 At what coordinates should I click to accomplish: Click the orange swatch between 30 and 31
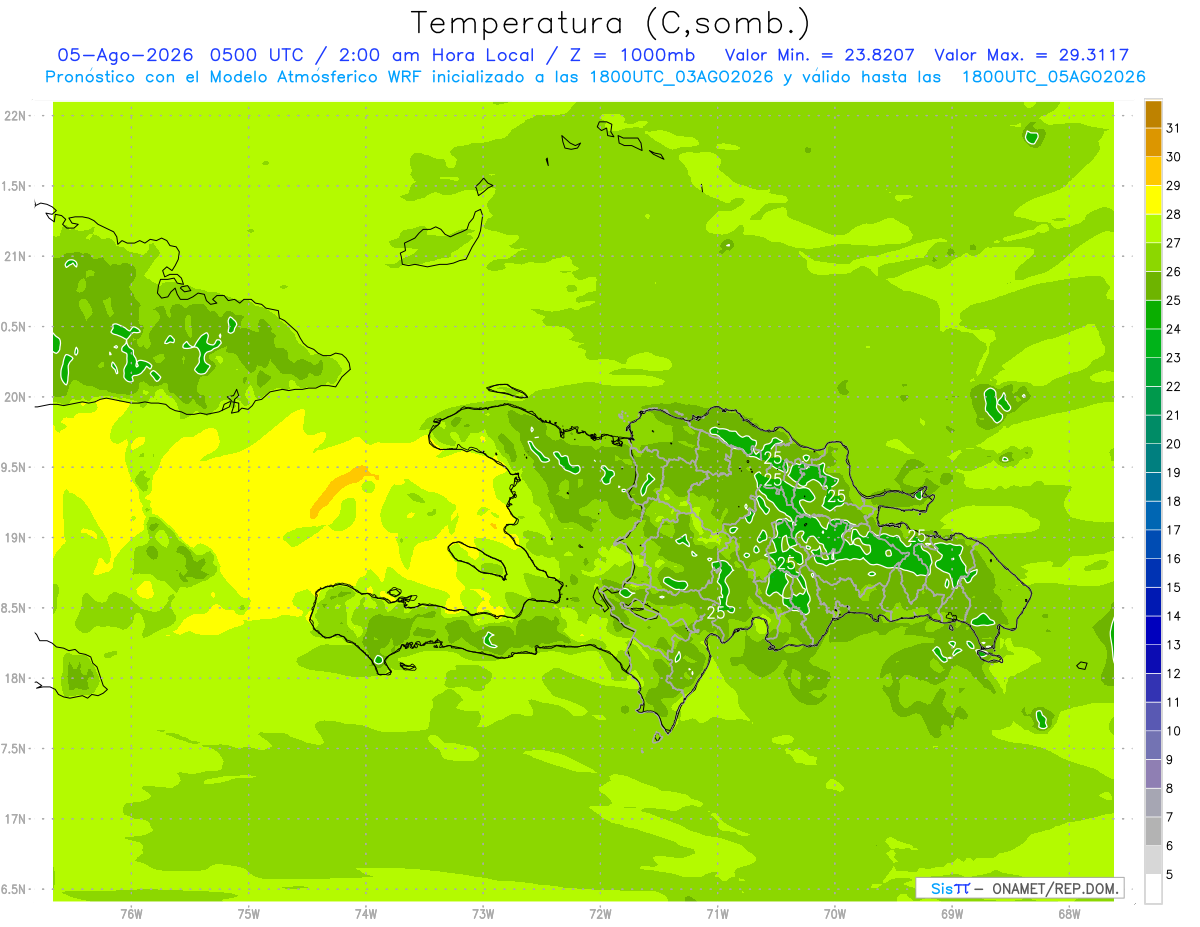(x=1153, y=143)
